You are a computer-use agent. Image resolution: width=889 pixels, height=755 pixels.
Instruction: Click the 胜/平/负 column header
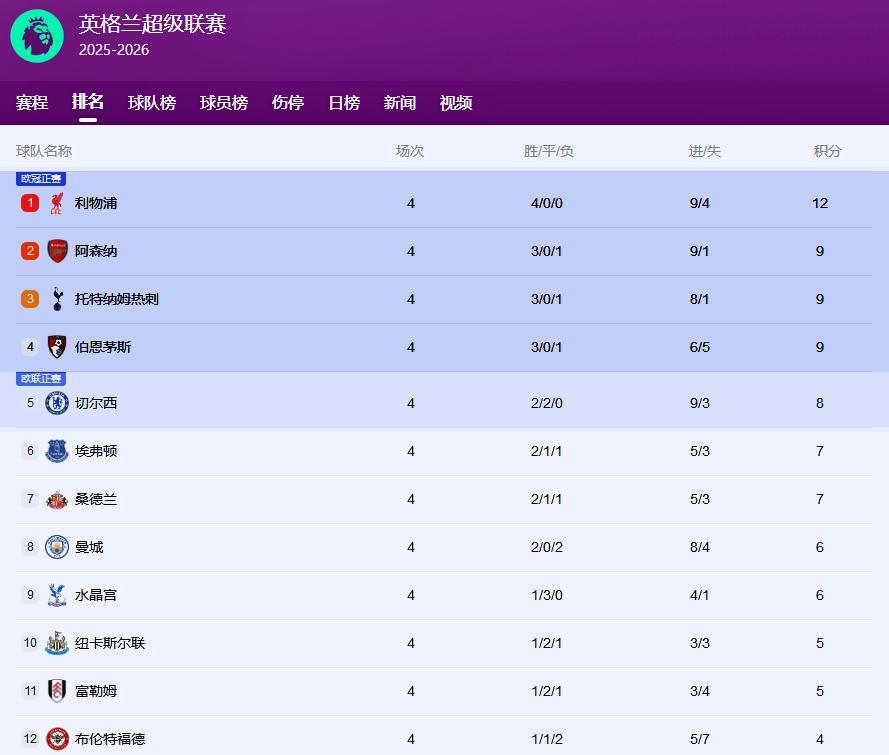pyautogui.click(x=548, y=151)
